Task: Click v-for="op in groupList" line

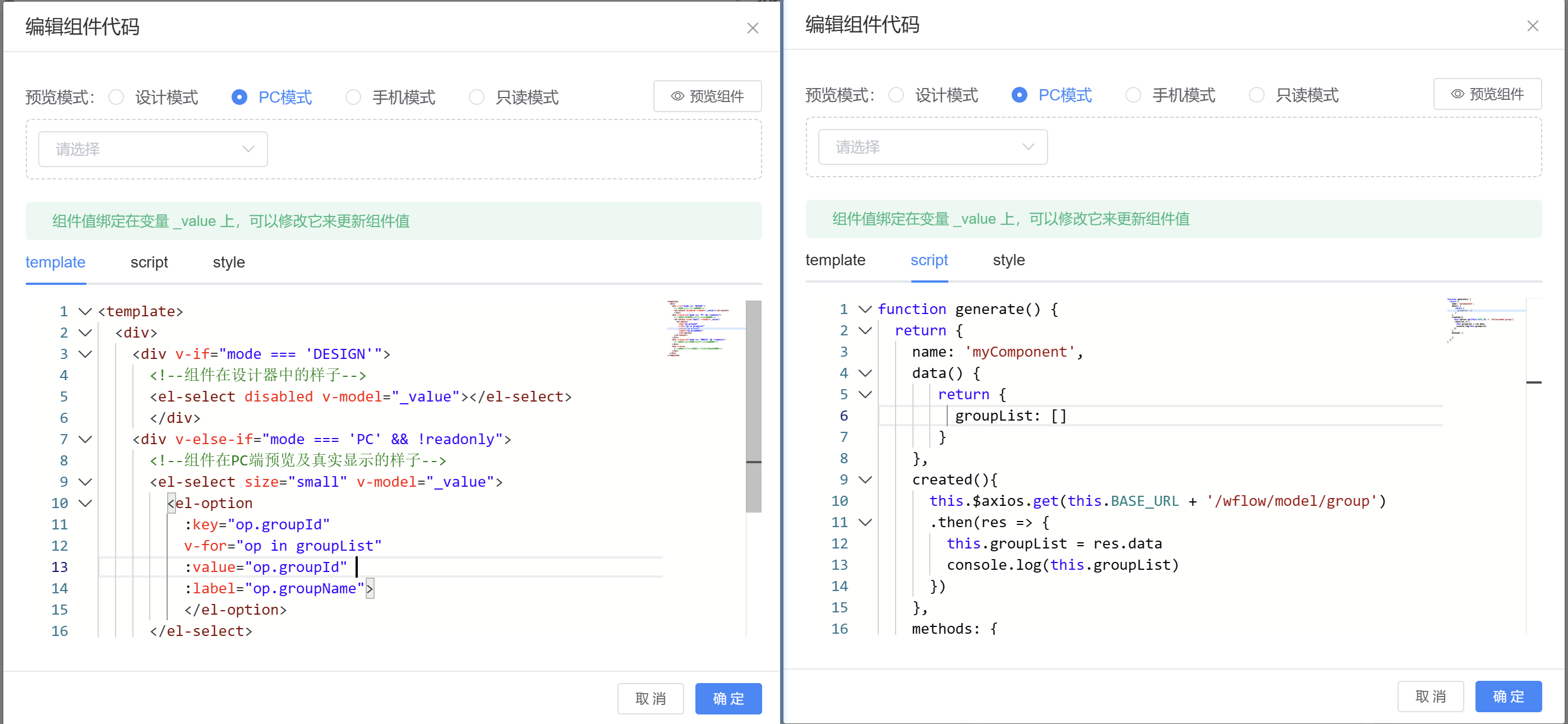Action: [x=283, y=546]
